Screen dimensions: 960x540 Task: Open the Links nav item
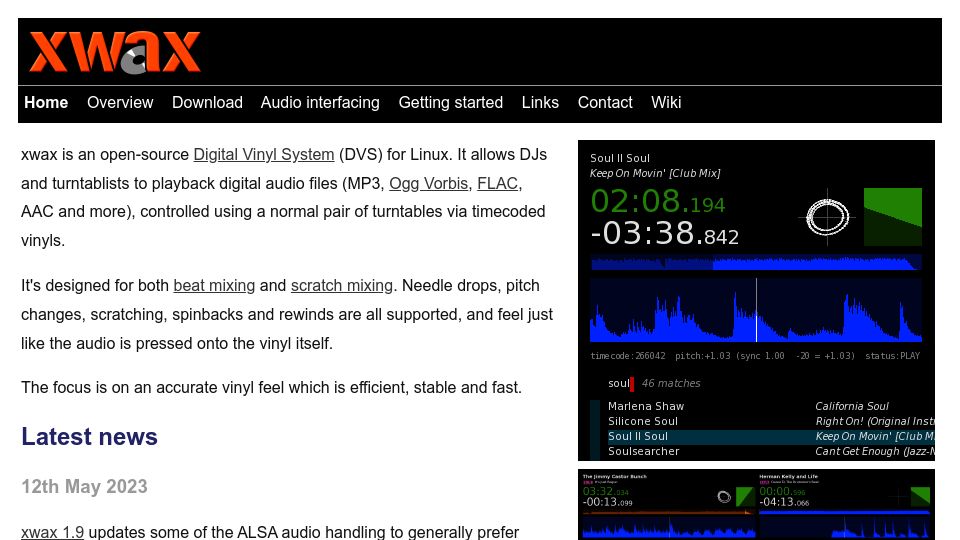(540, 102)
